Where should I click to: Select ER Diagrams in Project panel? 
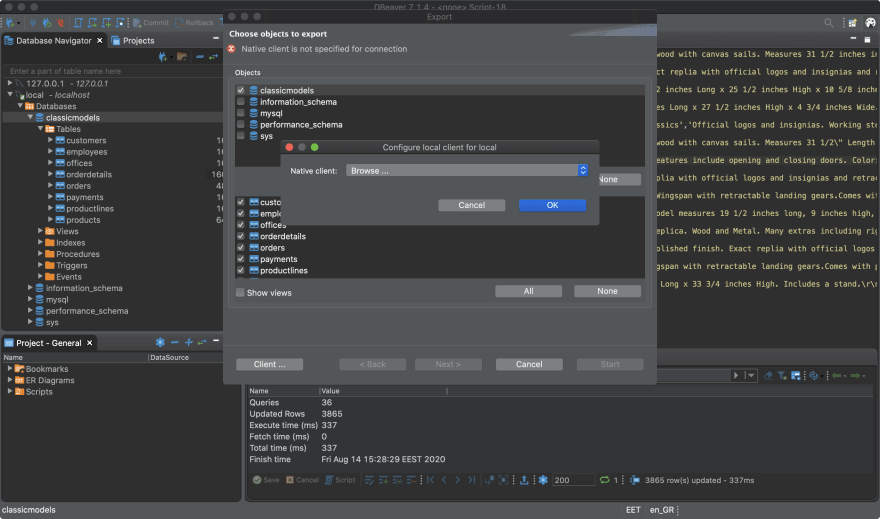click(x=50, y=380)
